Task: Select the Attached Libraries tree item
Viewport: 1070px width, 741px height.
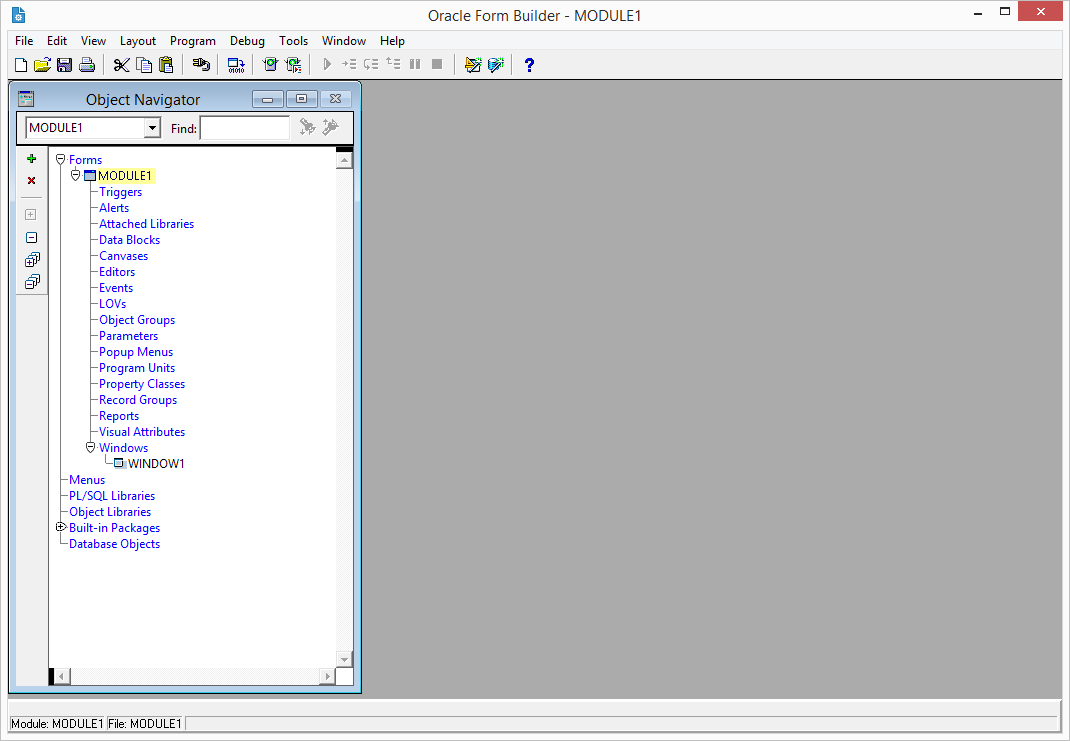Action: pos(147,224)
